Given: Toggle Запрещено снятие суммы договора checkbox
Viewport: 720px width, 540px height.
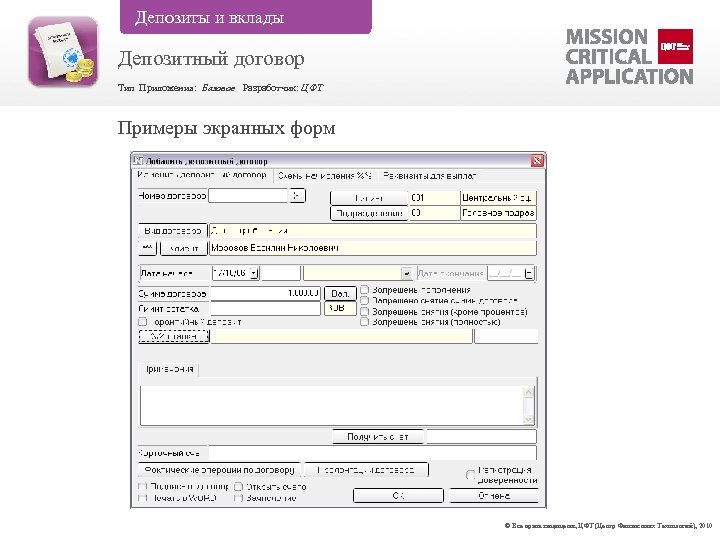Looking at the screenshot, I should point(364,300).
